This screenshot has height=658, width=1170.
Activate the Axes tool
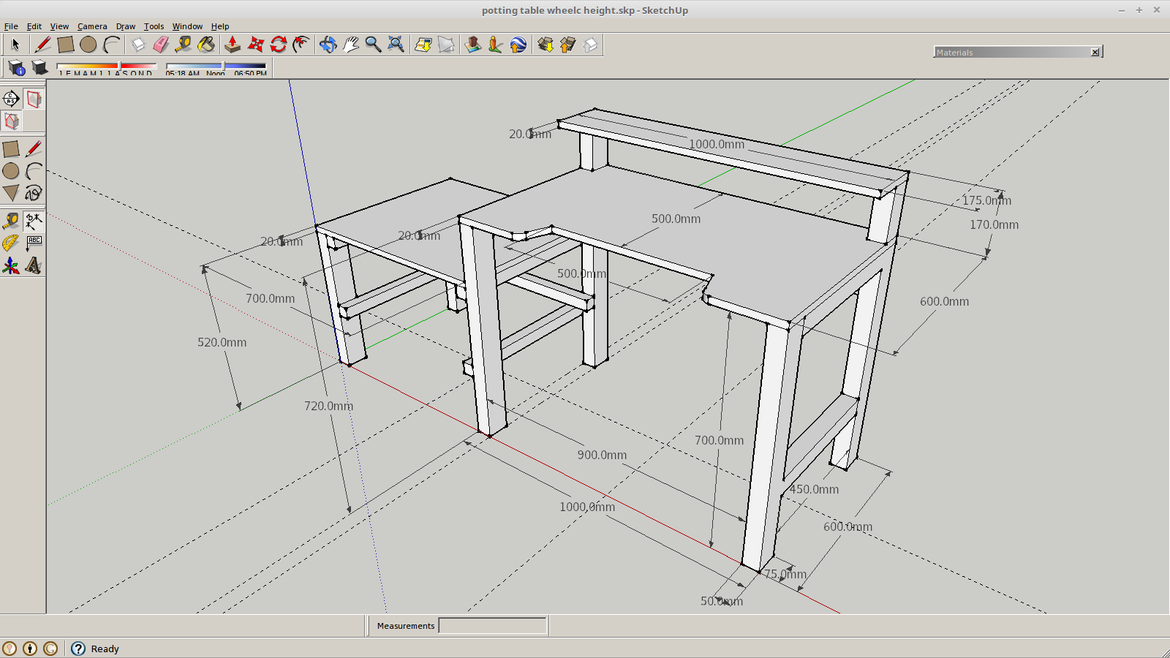coord(11,266)
